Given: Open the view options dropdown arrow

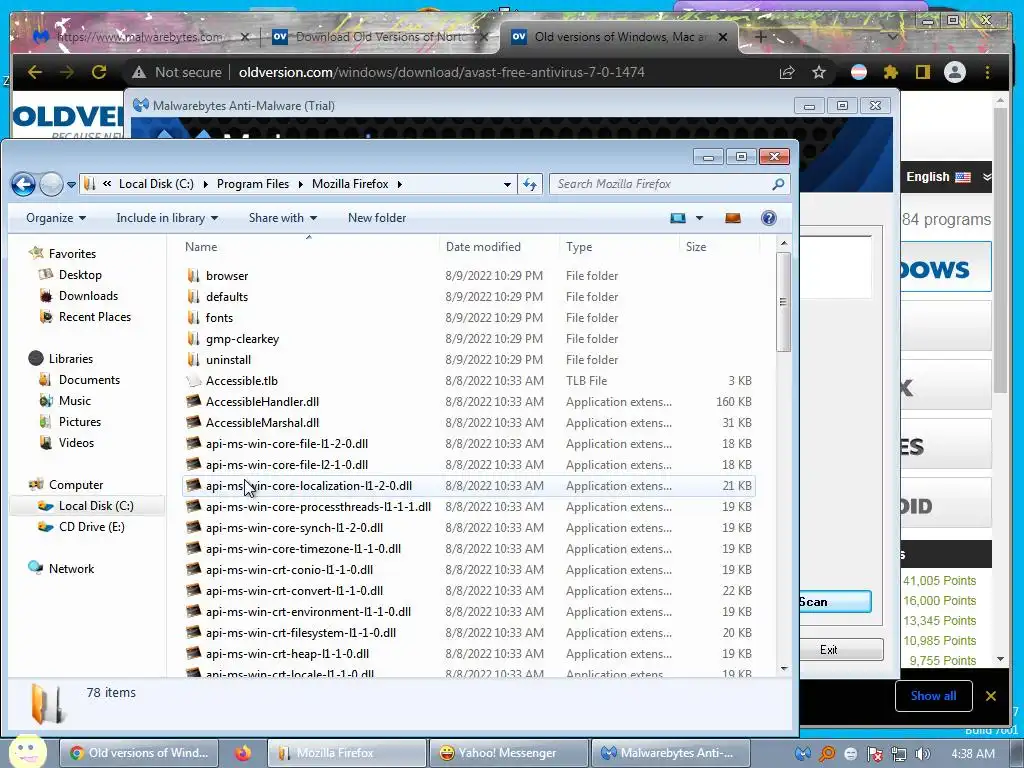Looking at the screenshot, I should pyautogui.click(x=699, y=218).
